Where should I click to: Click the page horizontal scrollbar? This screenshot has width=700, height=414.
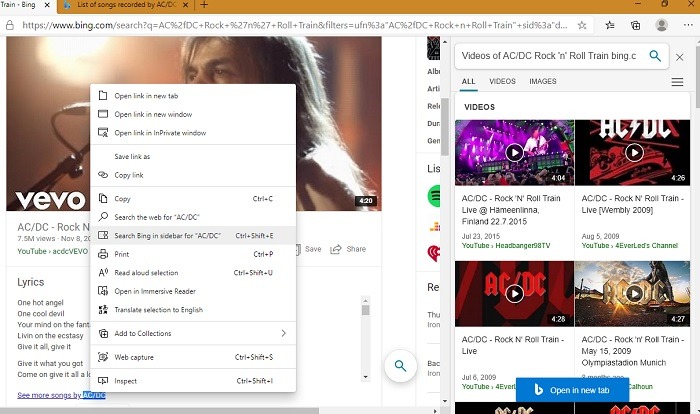[x=159, y=410]
